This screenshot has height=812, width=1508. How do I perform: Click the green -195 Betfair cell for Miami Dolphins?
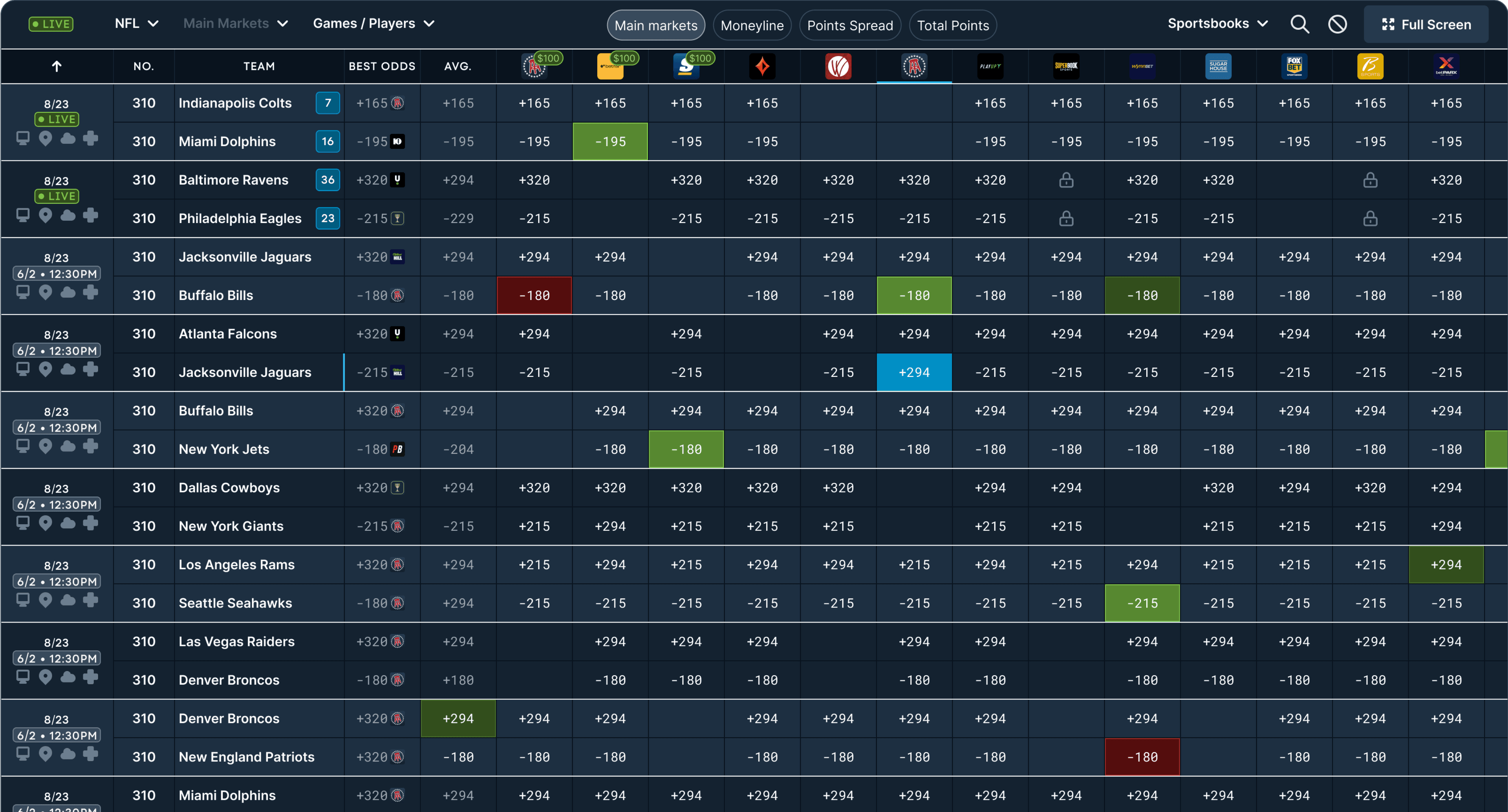[610, 141]
